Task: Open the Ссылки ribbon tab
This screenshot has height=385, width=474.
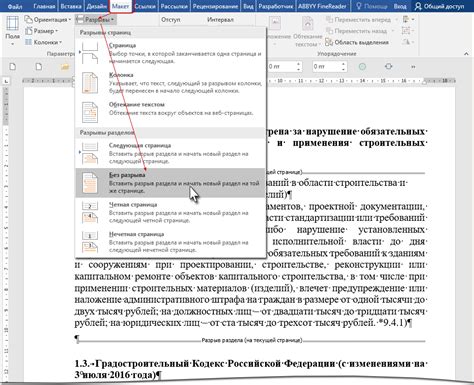Action: [x=145, y=6]
